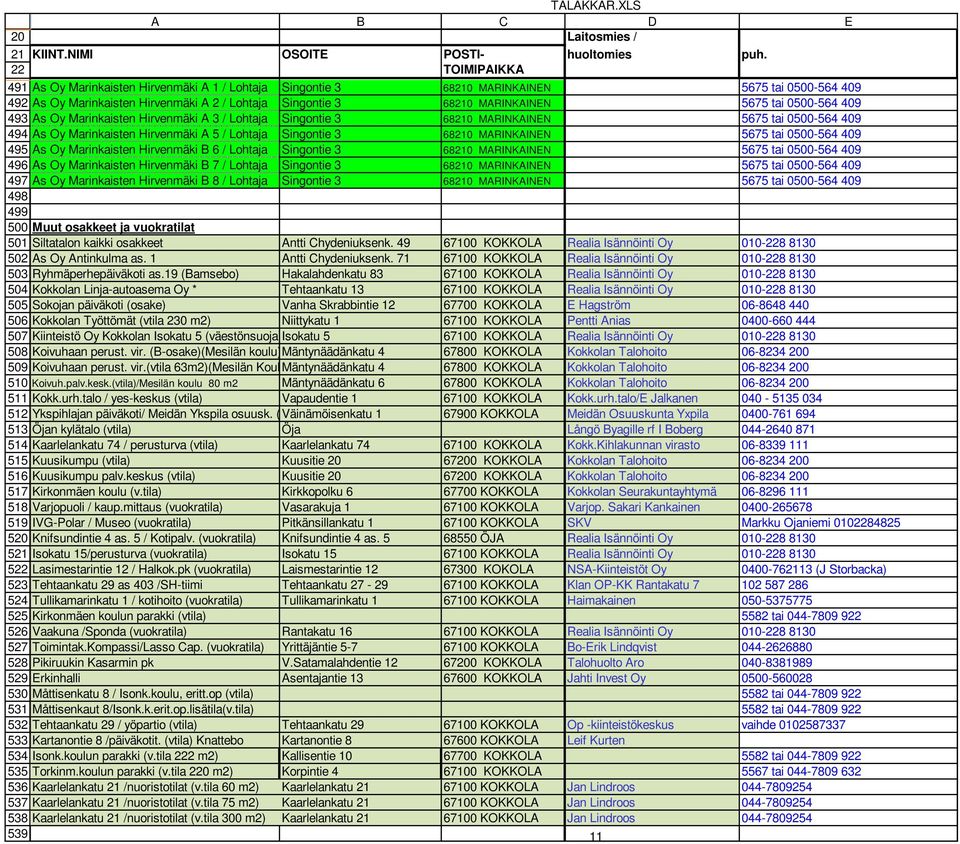Click 'Singontie 3' in row 494
Viewport: 960px width, 844px height.
pos(360,134)
